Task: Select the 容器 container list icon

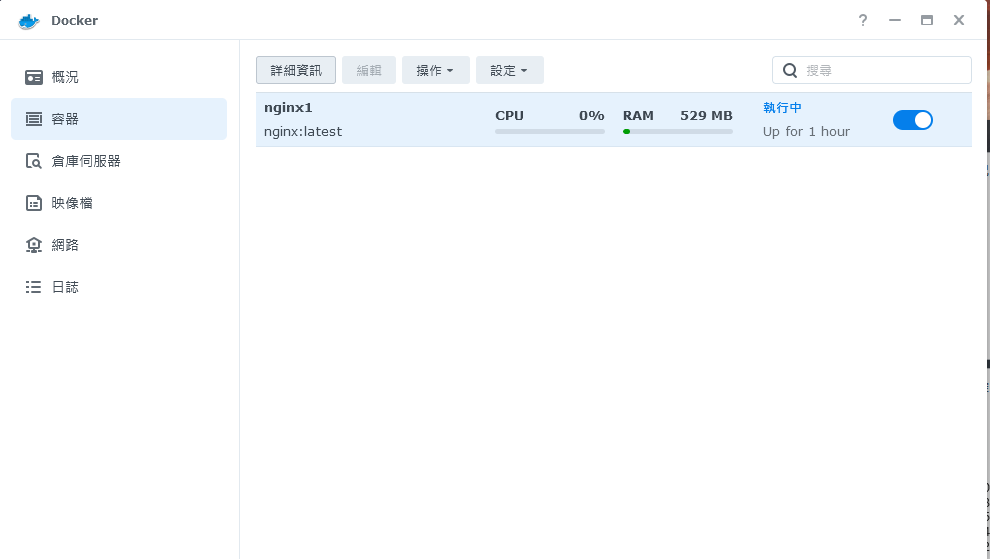Action: click(33, 119)
